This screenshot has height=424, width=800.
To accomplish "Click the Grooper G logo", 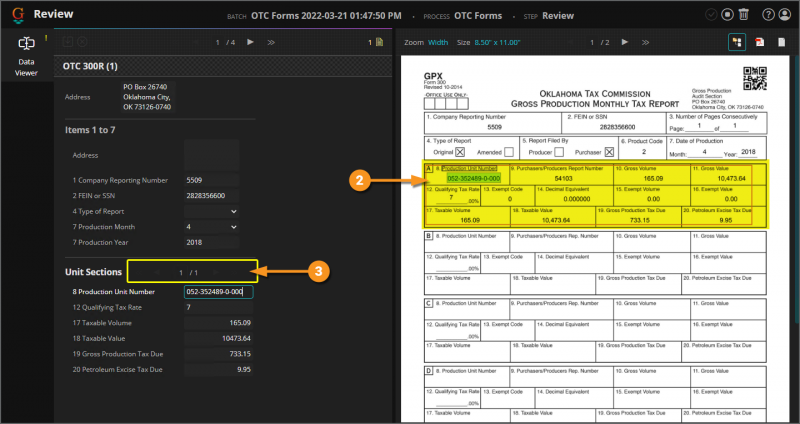I will click(x=18, y=15).
